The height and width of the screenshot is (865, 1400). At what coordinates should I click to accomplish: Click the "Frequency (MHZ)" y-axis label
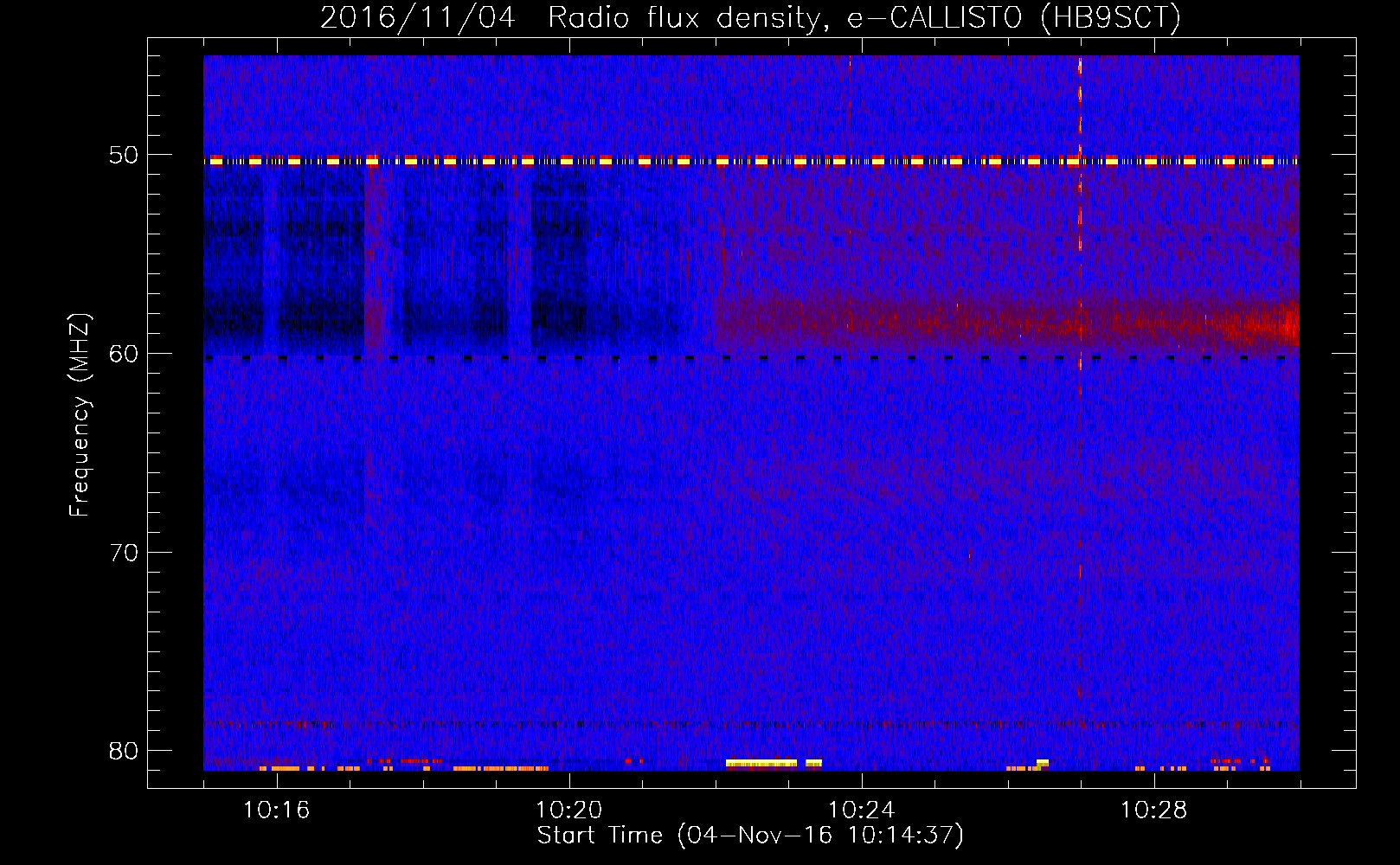80,416
